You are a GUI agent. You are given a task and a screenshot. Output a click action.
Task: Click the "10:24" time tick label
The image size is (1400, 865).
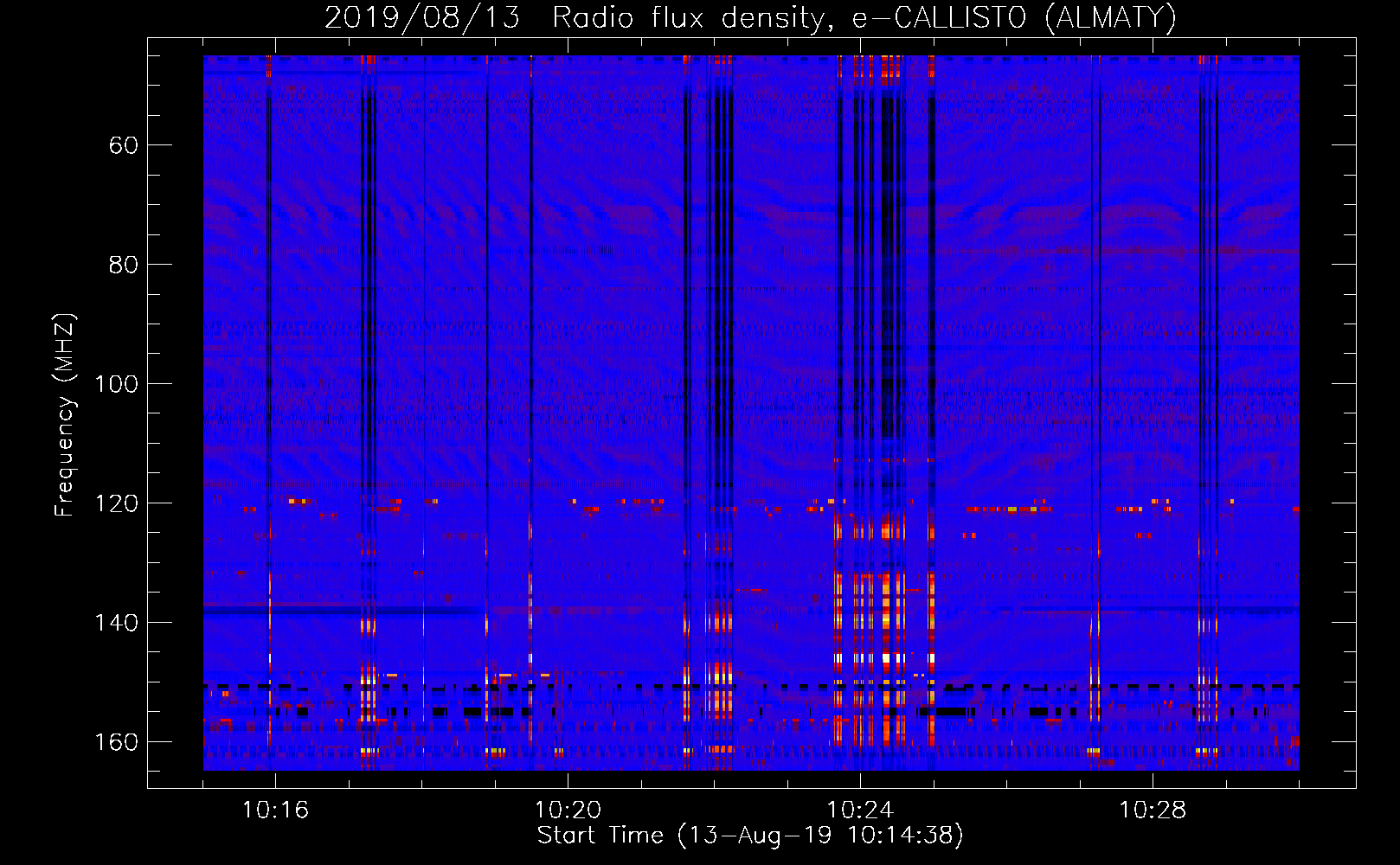[860, 811]
